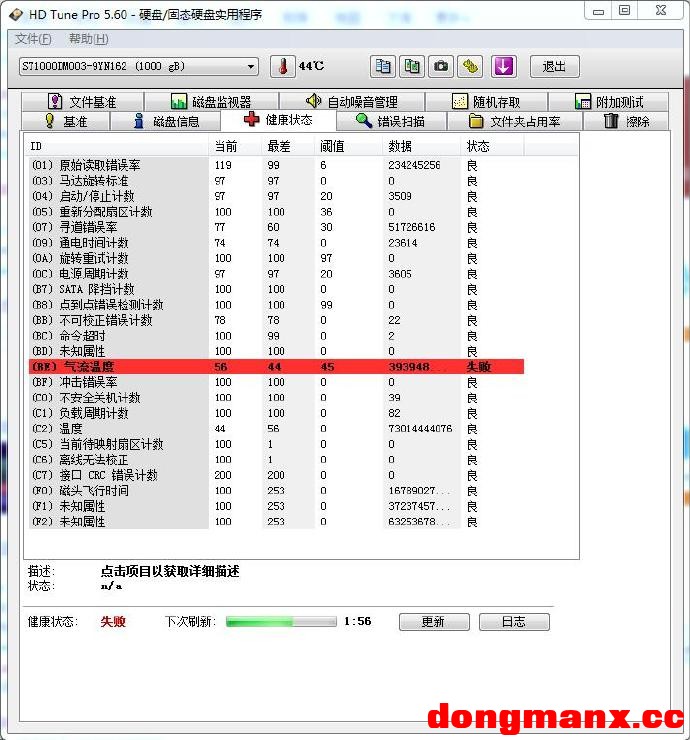
Task: Open the 日志 log button
Action: tap(514, 621)
